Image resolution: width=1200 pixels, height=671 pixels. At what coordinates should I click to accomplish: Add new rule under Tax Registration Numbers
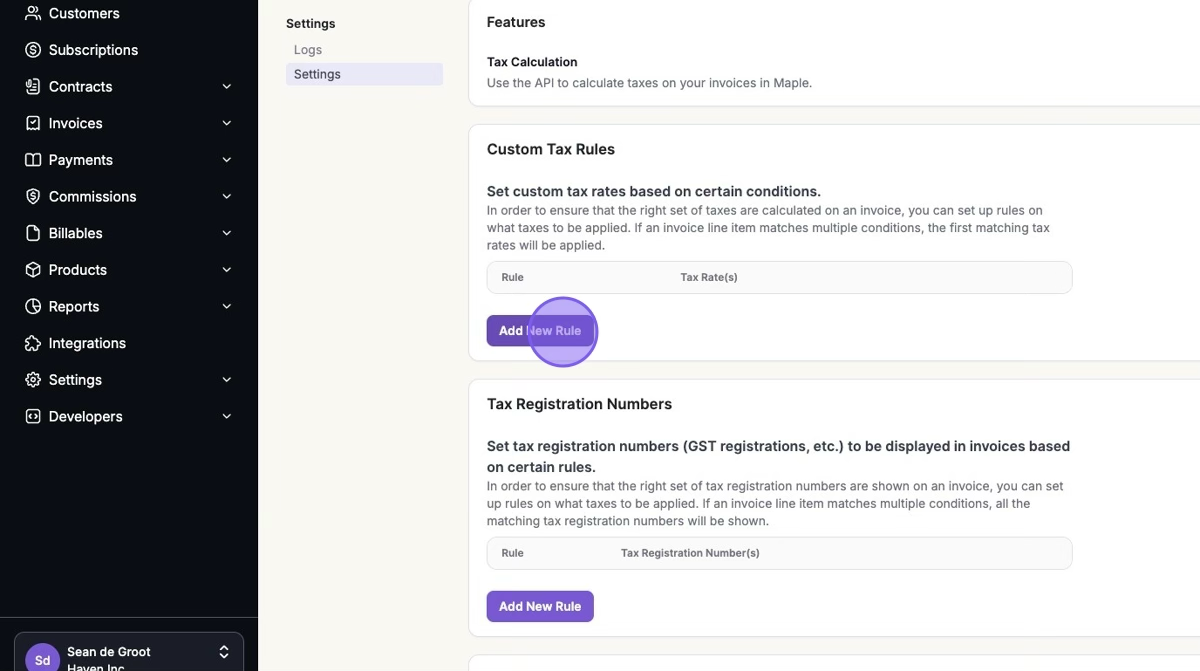540,606
